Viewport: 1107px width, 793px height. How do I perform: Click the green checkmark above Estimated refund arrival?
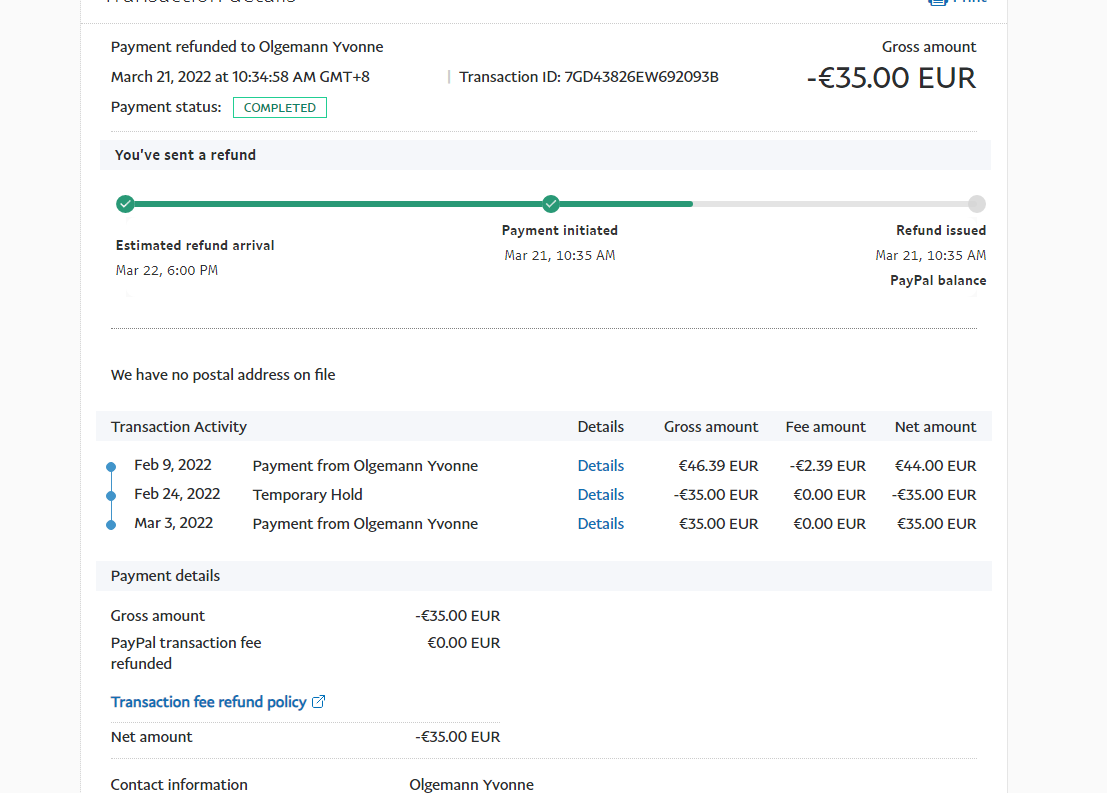pyautogui.click(x=125, y=204)
